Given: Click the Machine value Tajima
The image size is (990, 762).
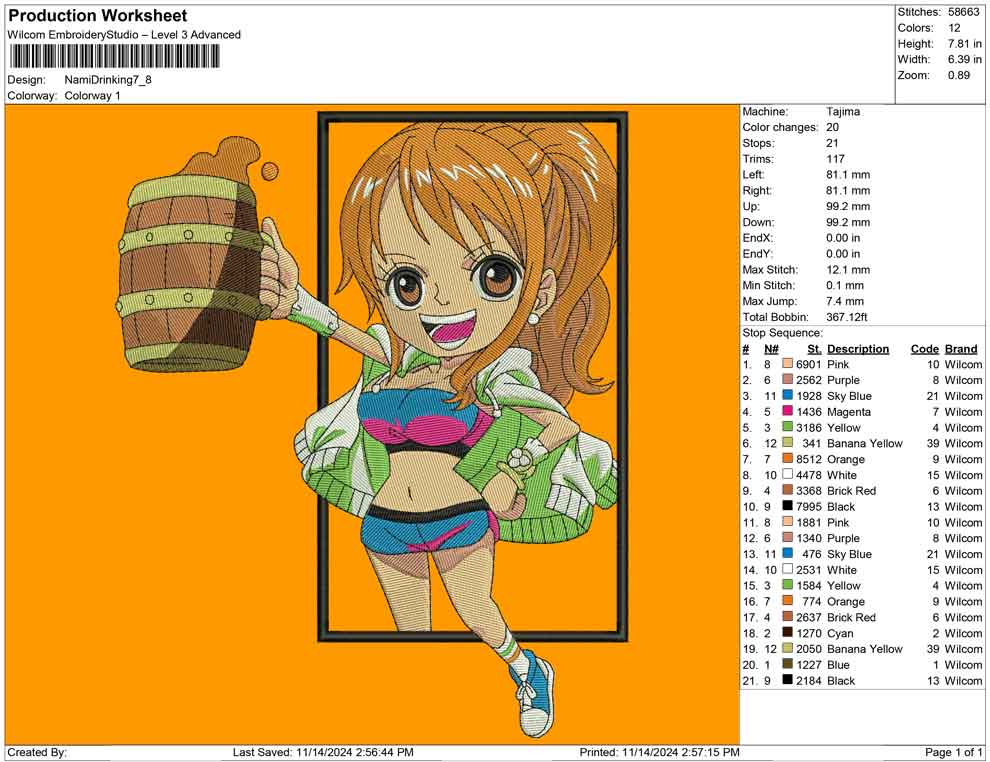Looking at the screenshot, I should [x=843, y=112].
